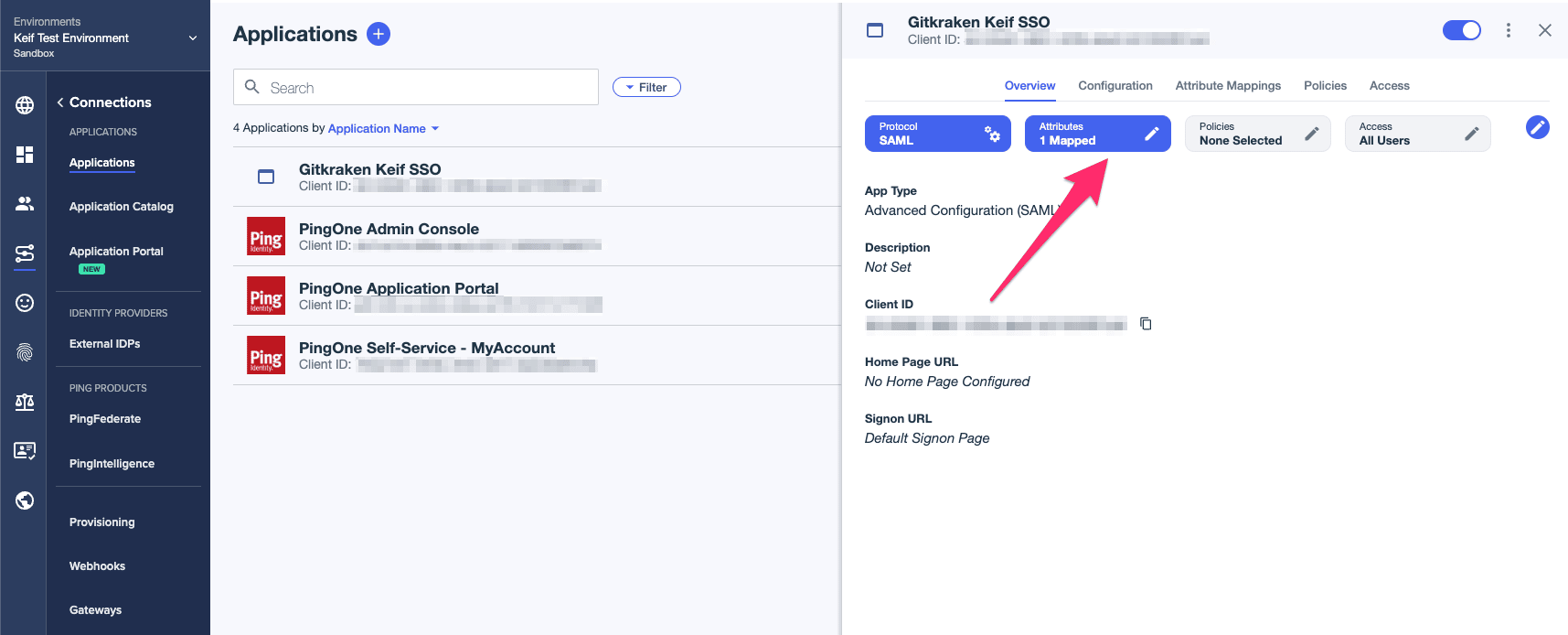Open the ID card icon in the left rail
This screenshot has width=1568, height=635.
(x=25, y=450)
